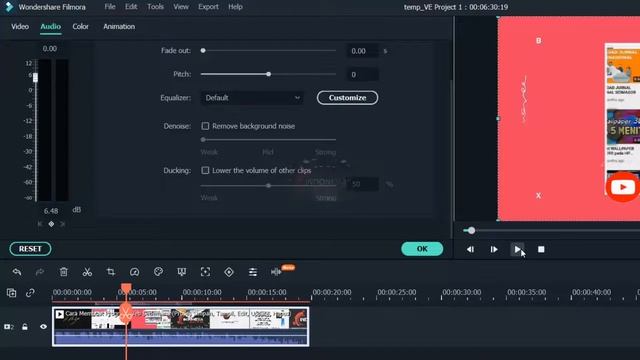
Task: Click the preview progress slider handle
Action: tap(471, 231)
